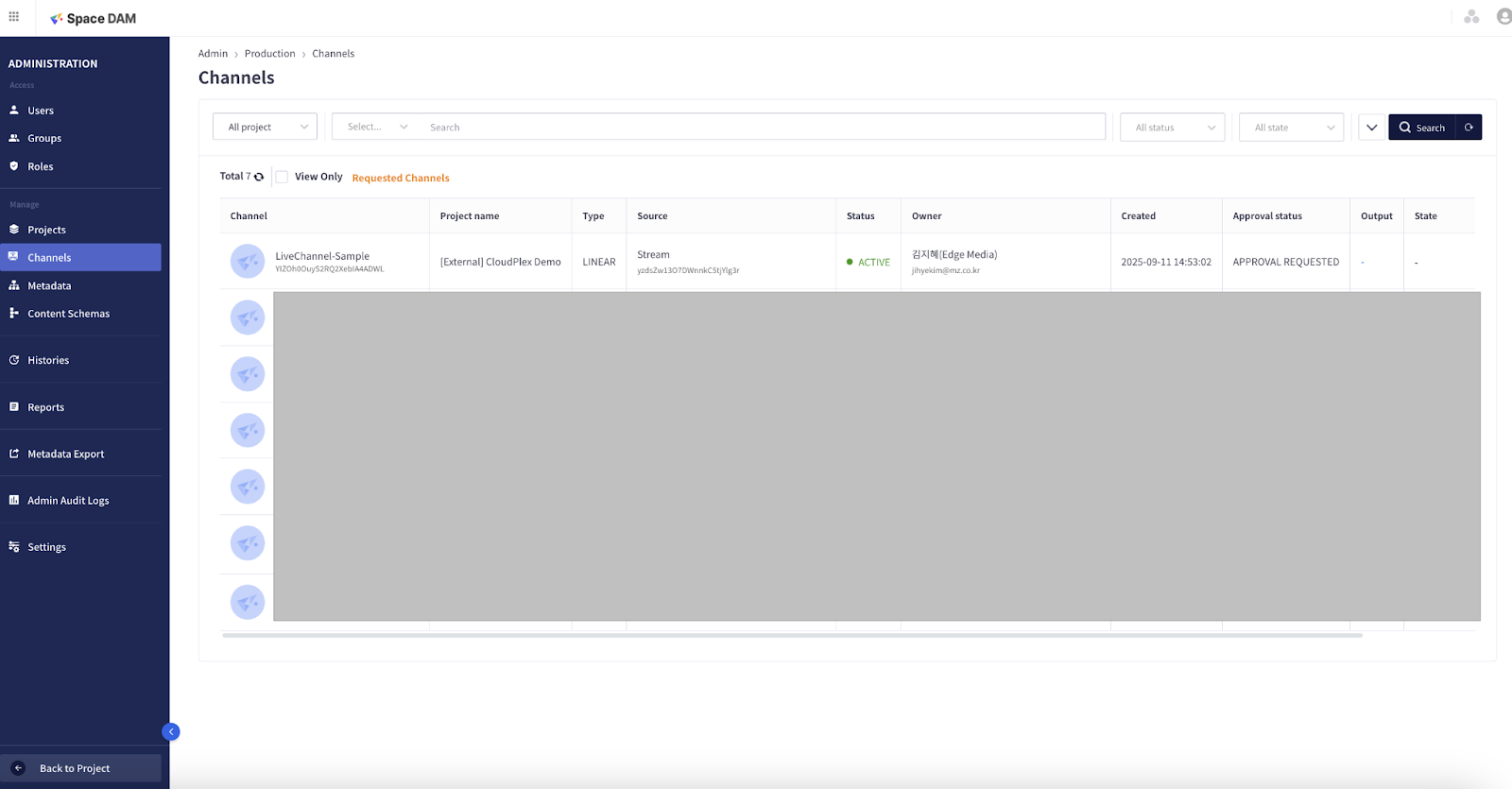Click LiveChannel-Sample channel avatar icon
Screen dimensions: 1512x789
248,262
